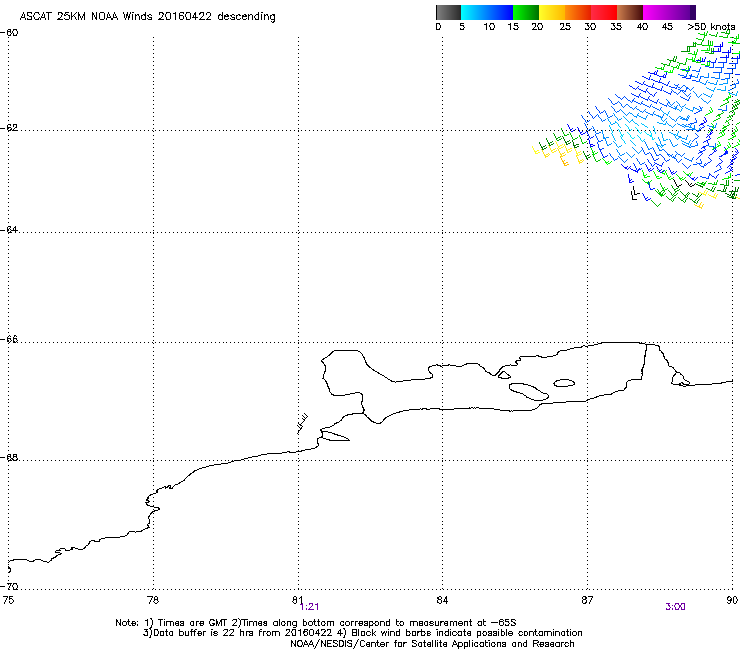Select the latitude label '-66'
Image resolution: width=740 pixels, height=650 pixels.
click(9, 340)
